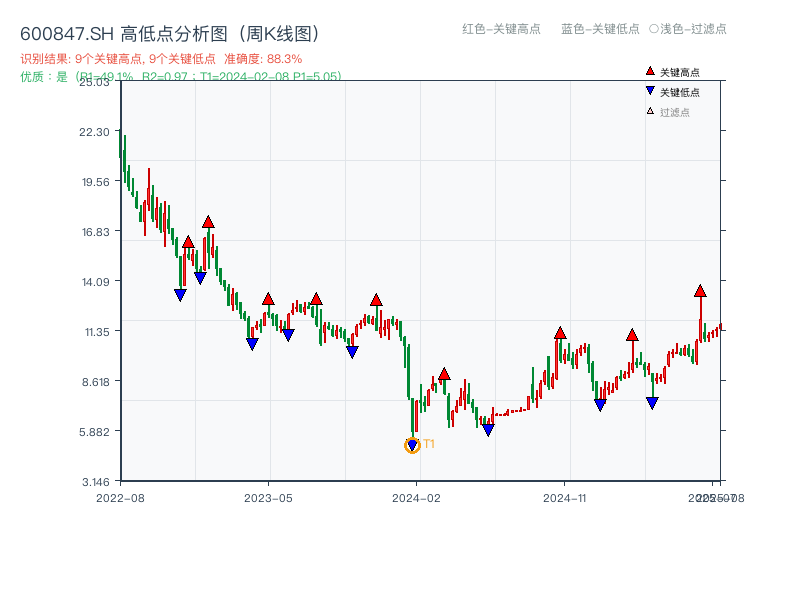Click the red 识别结果 summary text line
This screenshot has width=800, height=600.
(x=161, y=59)
